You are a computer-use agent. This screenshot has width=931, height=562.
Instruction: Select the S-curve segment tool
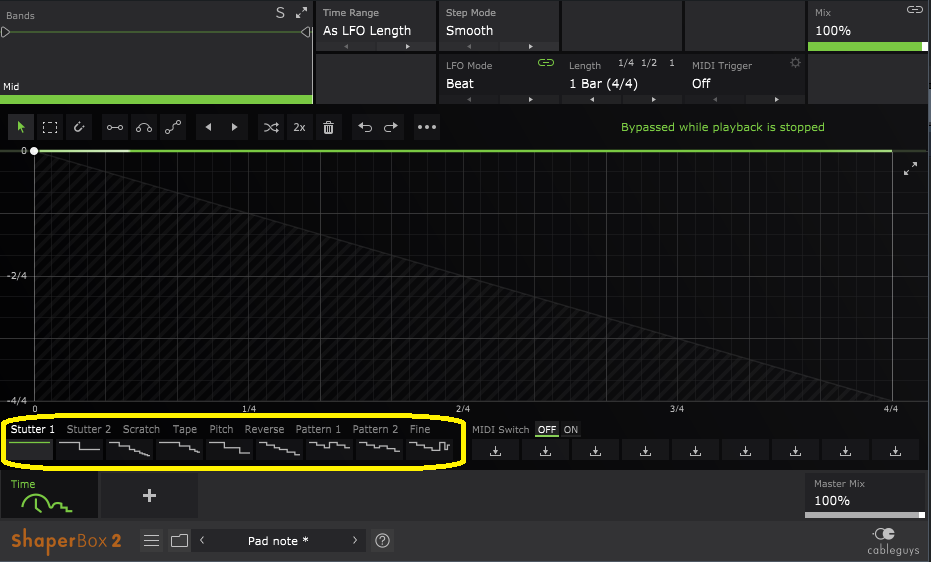click(173, 127)
